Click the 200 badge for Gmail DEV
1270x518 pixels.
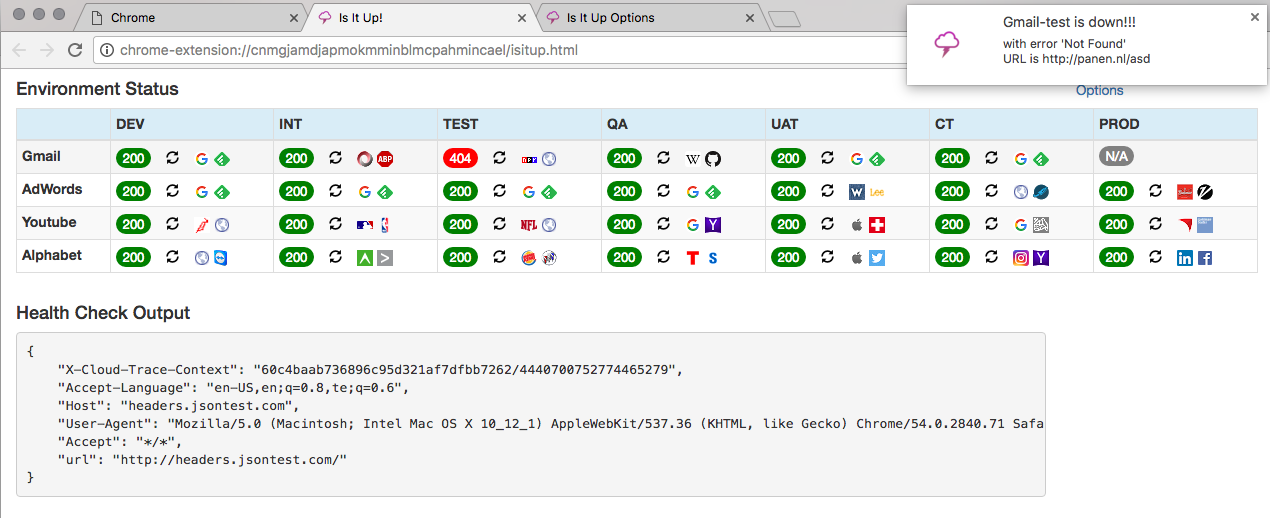click(x=132, y=158)
